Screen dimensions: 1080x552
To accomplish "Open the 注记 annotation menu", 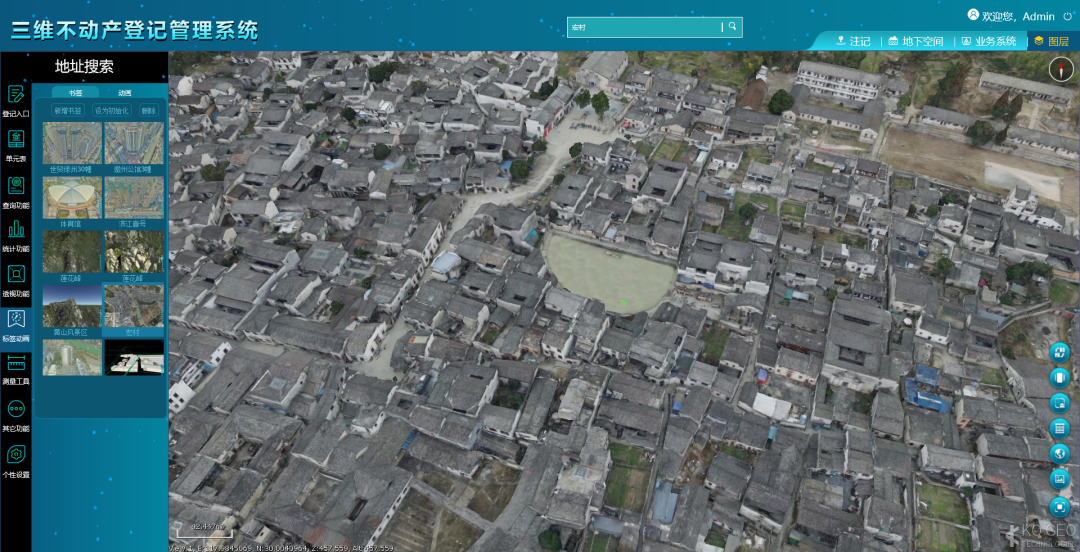I will pyautogui.click(x=853, y=41).
